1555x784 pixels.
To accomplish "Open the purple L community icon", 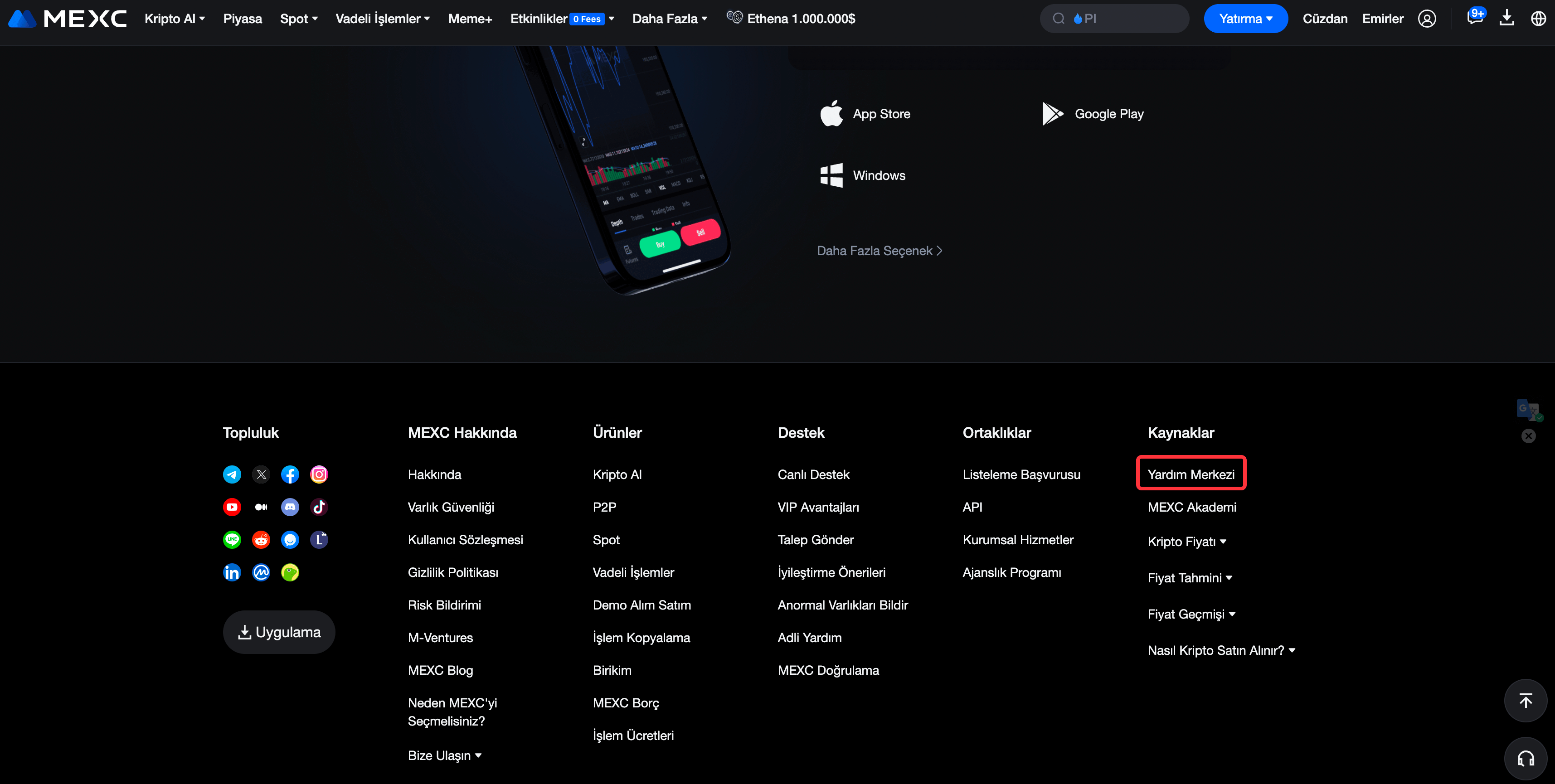I will tap(319, 540).
